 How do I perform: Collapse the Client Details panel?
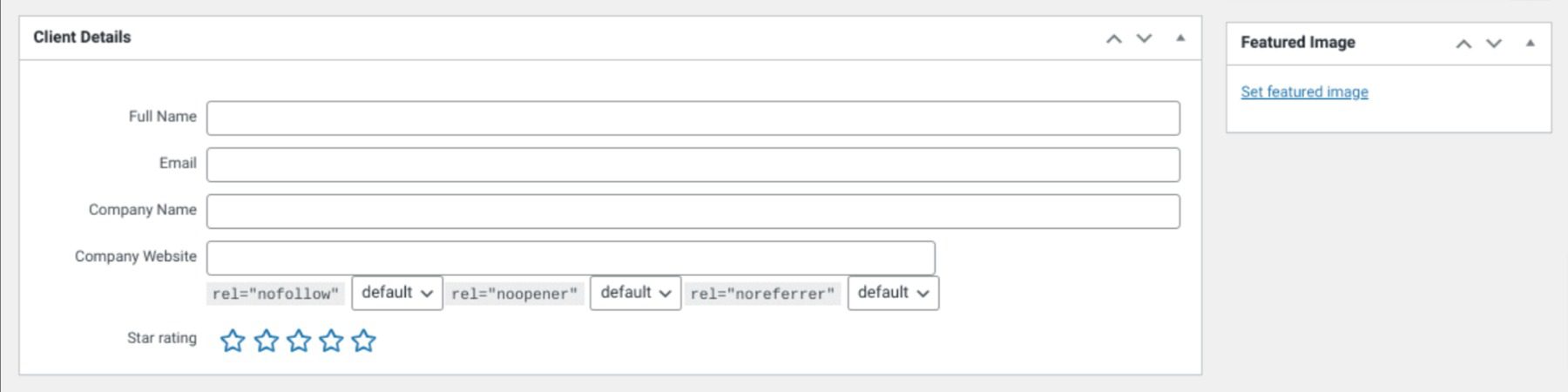click(1180, 38)
